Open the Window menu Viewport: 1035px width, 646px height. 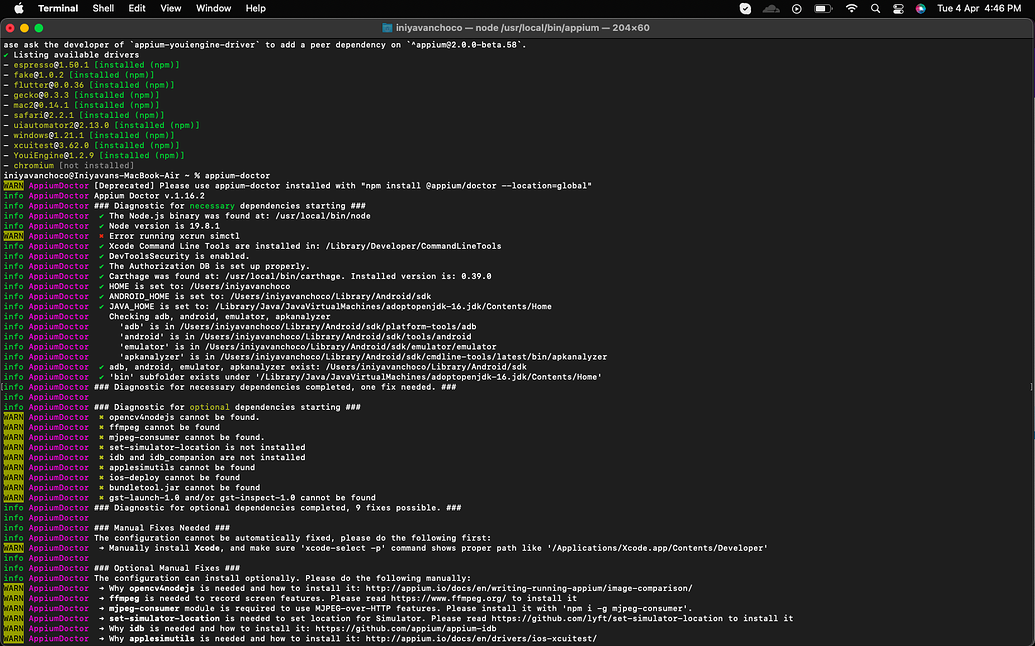pyautogui.click(x=213, y=8)
